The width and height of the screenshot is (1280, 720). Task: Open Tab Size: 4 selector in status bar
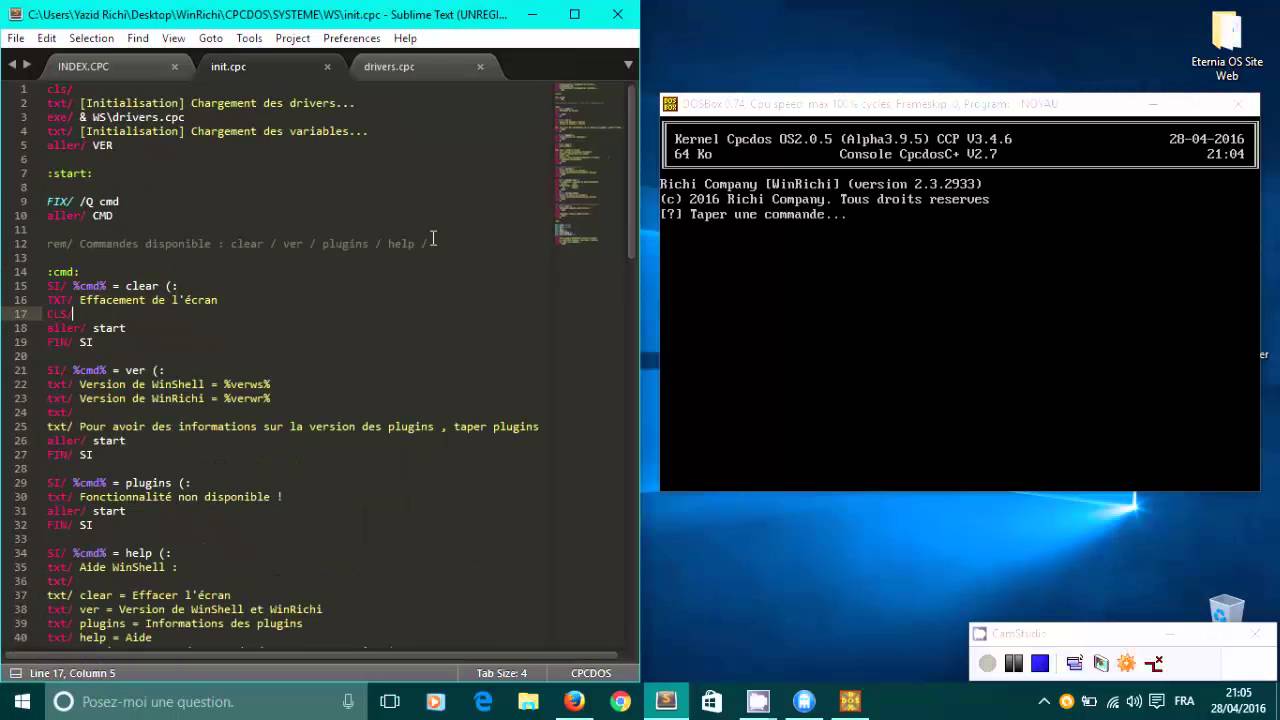pos(501,673)
